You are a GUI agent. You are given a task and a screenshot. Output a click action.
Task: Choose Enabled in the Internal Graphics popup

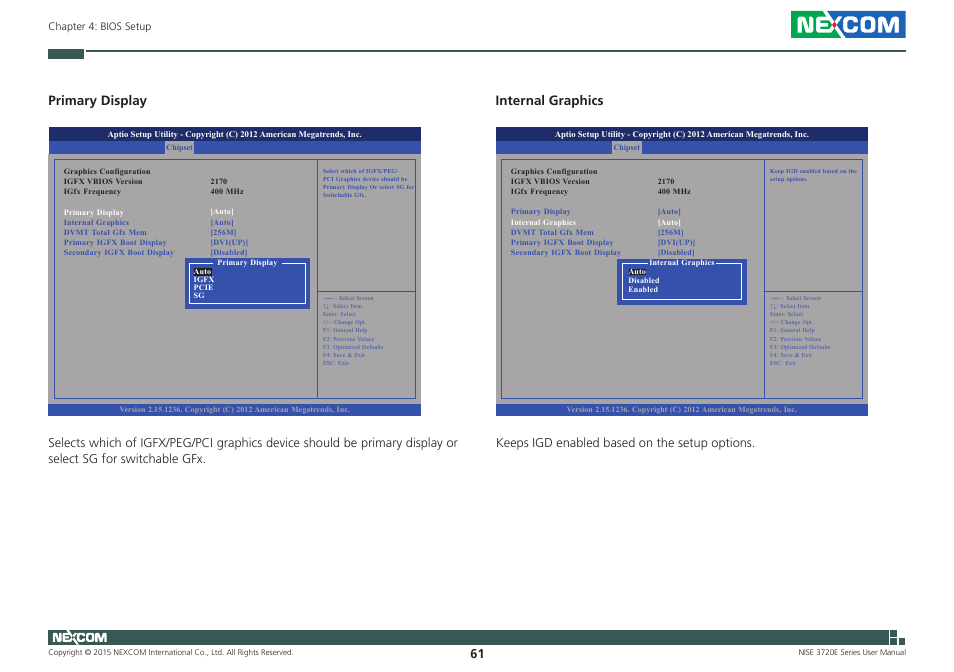[x=643, y=289]
